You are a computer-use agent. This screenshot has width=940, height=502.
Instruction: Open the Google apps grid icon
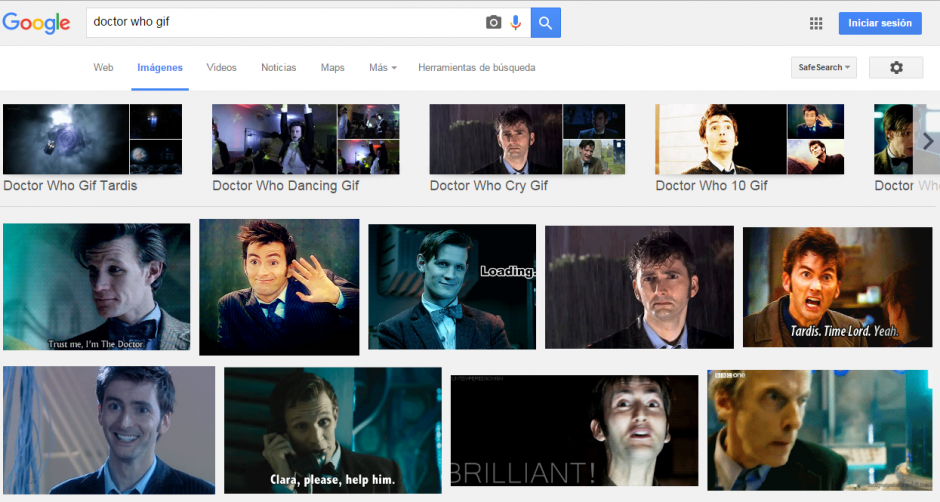[816, 23]
